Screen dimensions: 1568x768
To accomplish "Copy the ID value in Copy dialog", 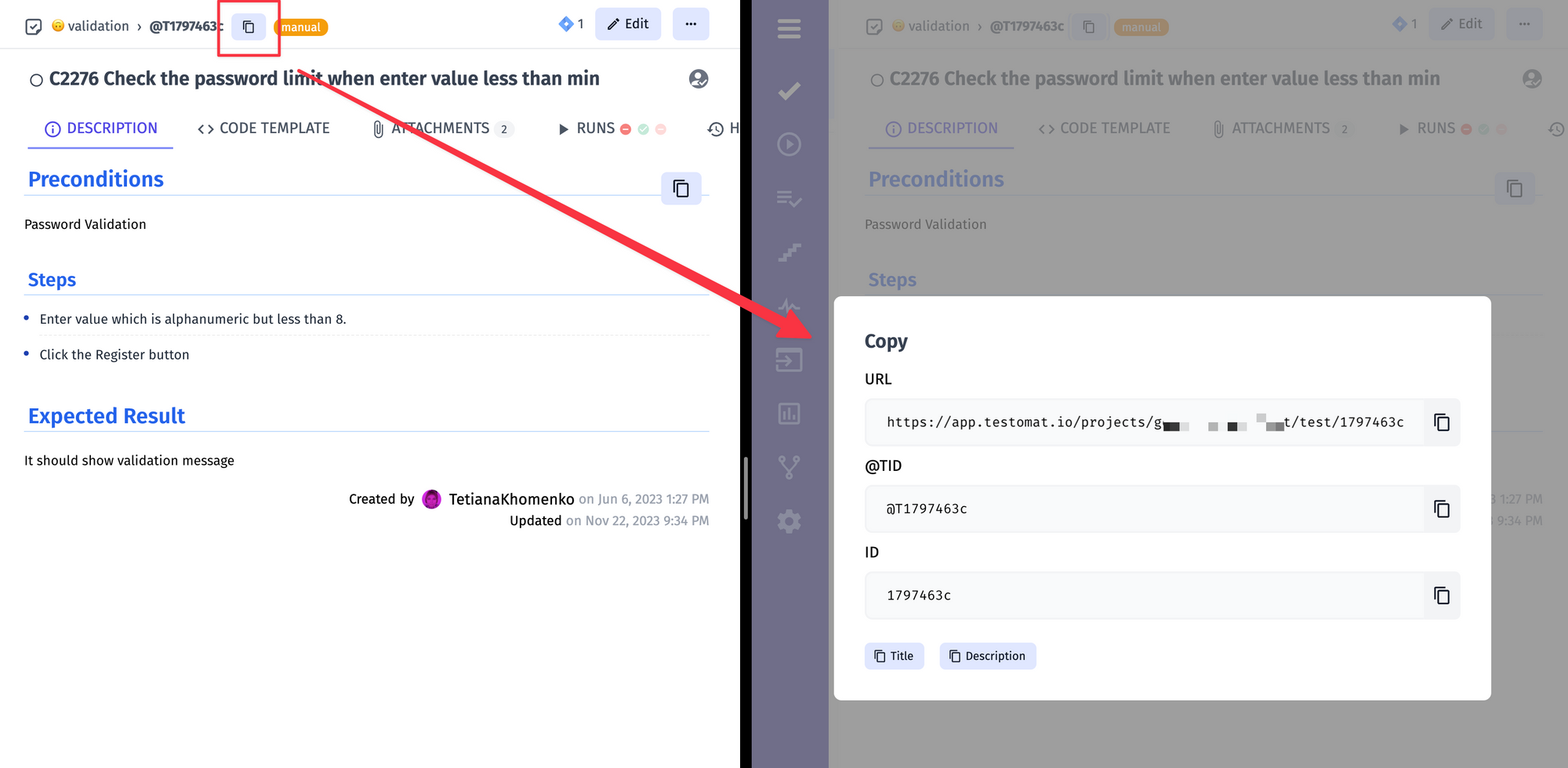I will click(x=1442, y=596).
